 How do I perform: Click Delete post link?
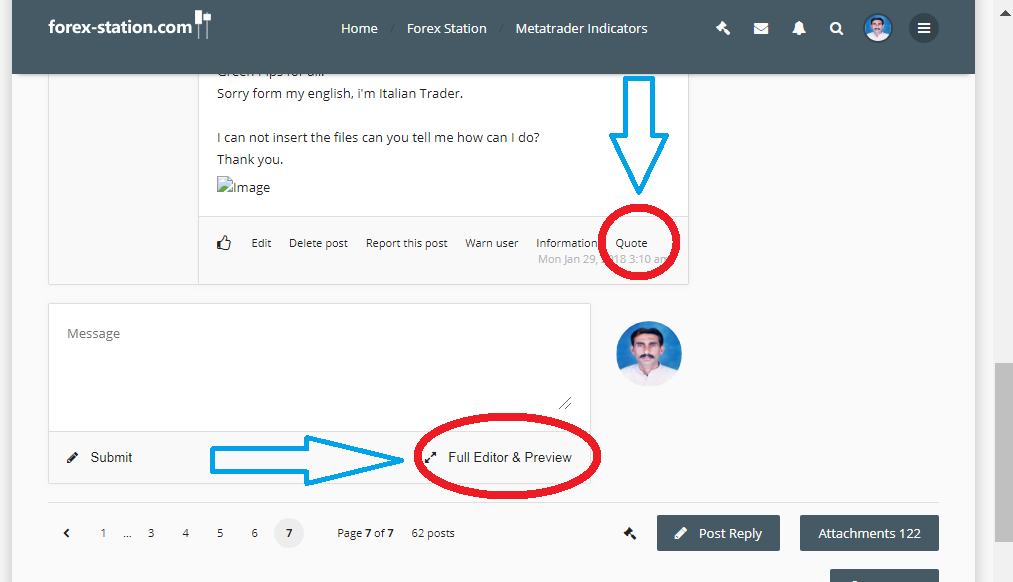pos(318,243)
